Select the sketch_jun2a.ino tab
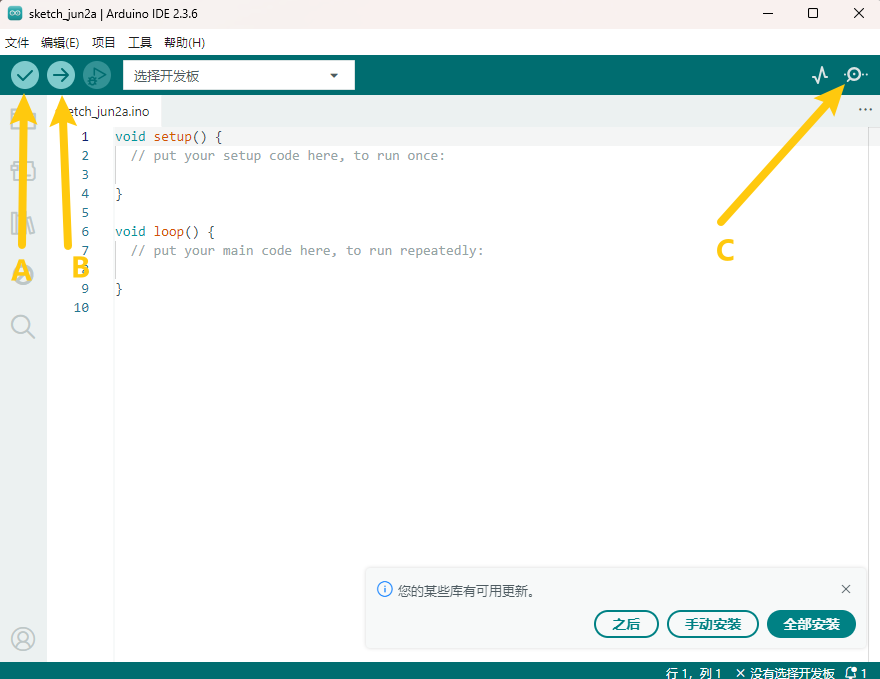 pyautogui.click(x=104, y=111)
